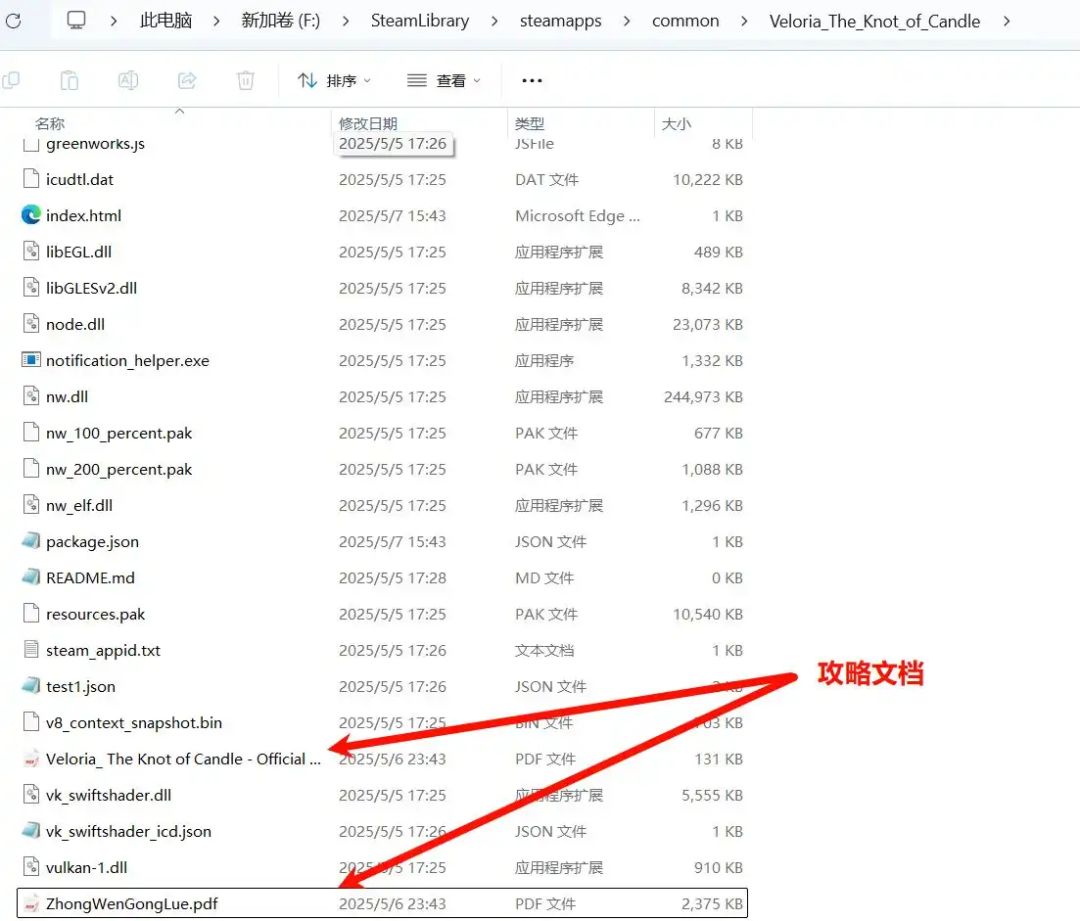
Task: Click the notification_helper.exe application icon
Action: (31, 360)
